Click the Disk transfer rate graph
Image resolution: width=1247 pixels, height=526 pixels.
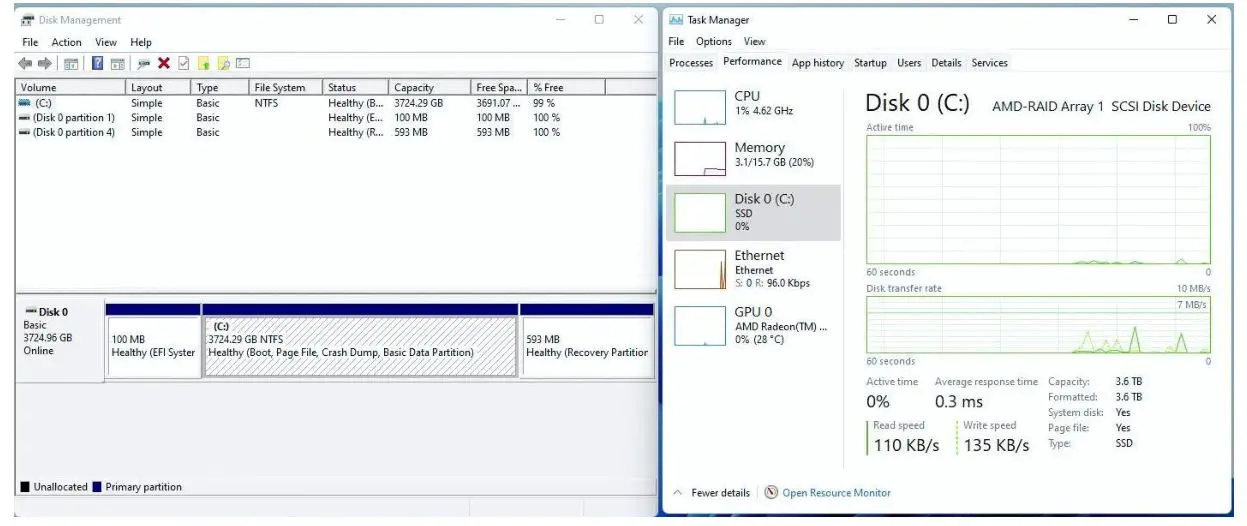pos(1038,324)
